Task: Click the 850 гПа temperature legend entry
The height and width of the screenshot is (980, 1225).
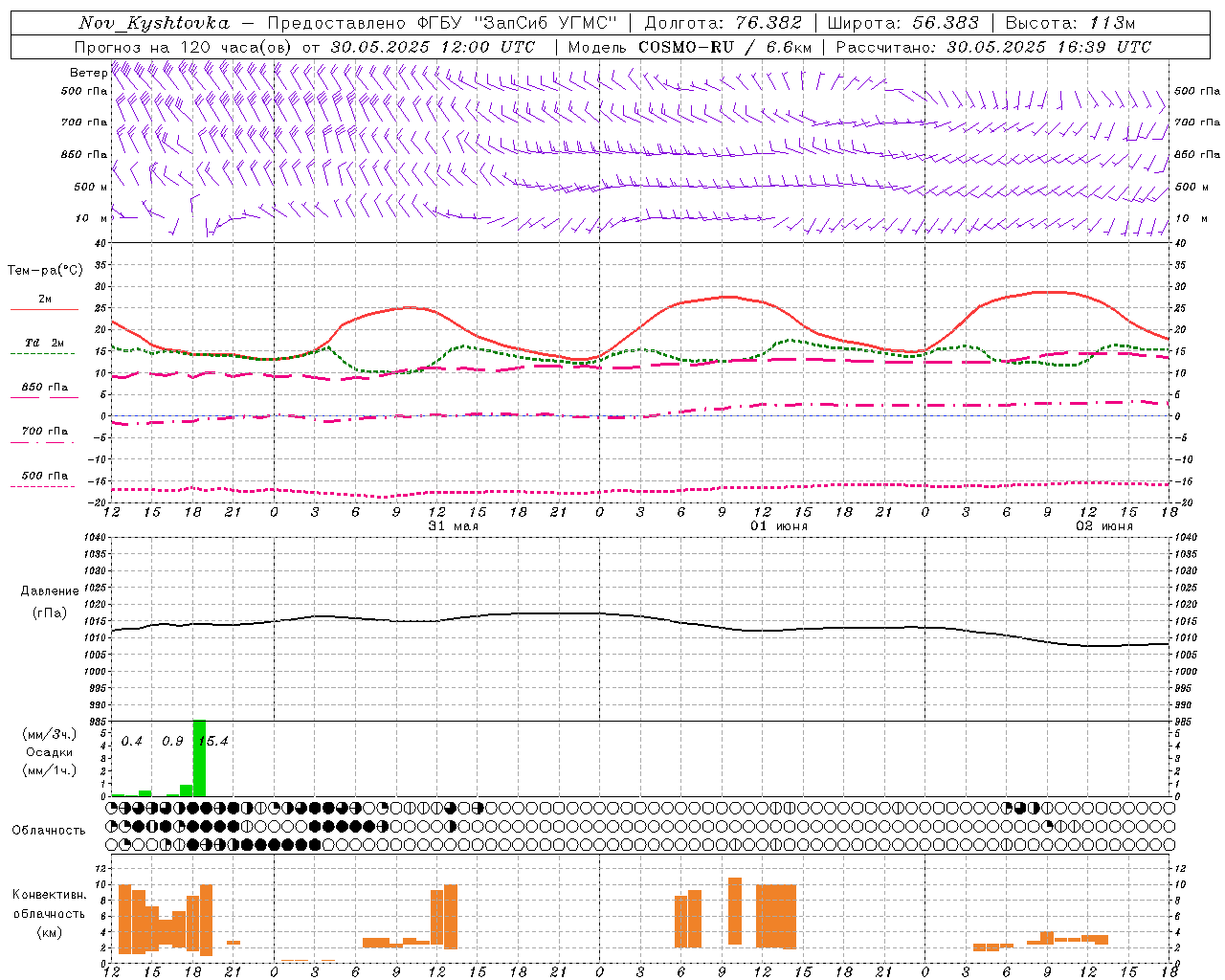Action: coord(45,388)
